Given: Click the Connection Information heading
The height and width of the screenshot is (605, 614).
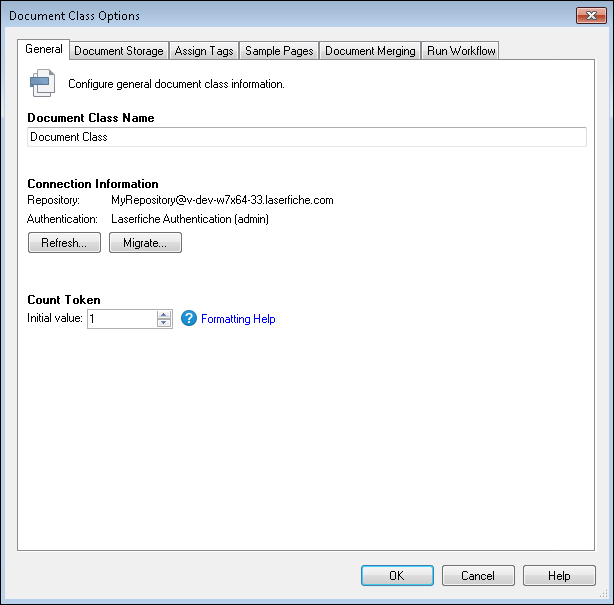Looking at the screenshot, I should [x=93, y=184].
